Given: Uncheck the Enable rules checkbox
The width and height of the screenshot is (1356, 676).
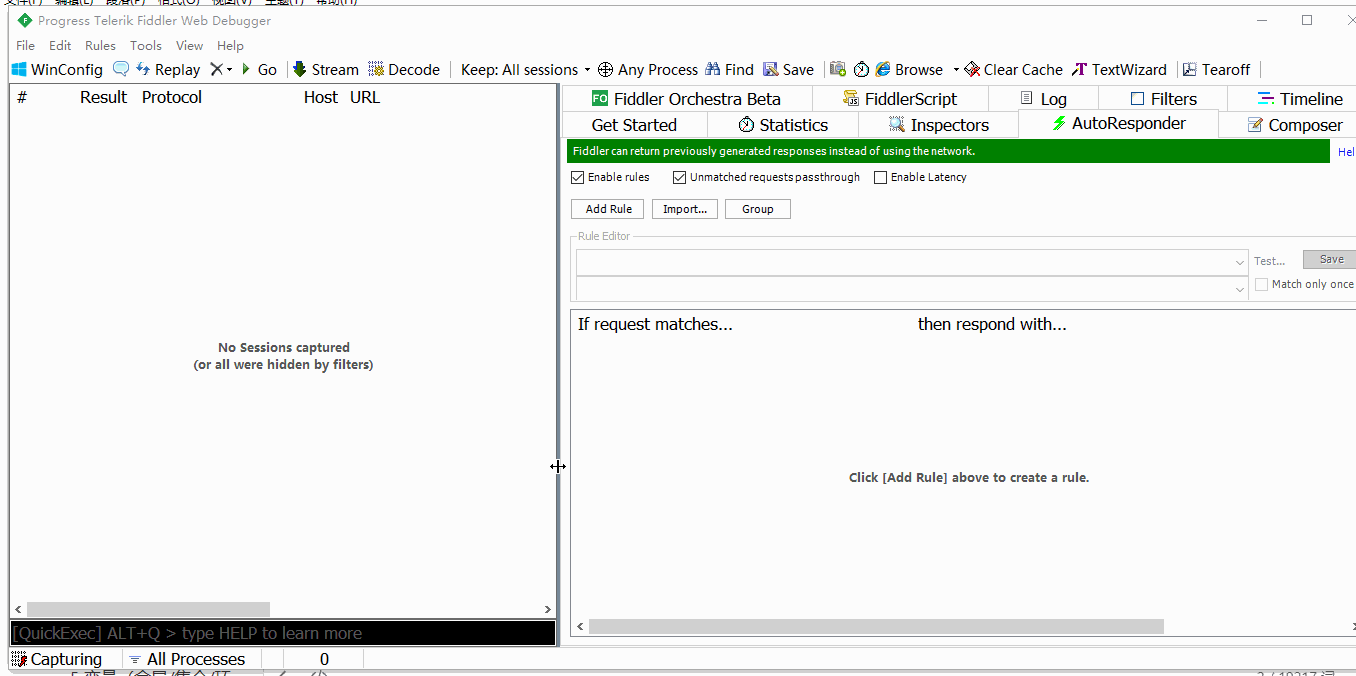Looking at the screenshot, I should coord(578,178).
